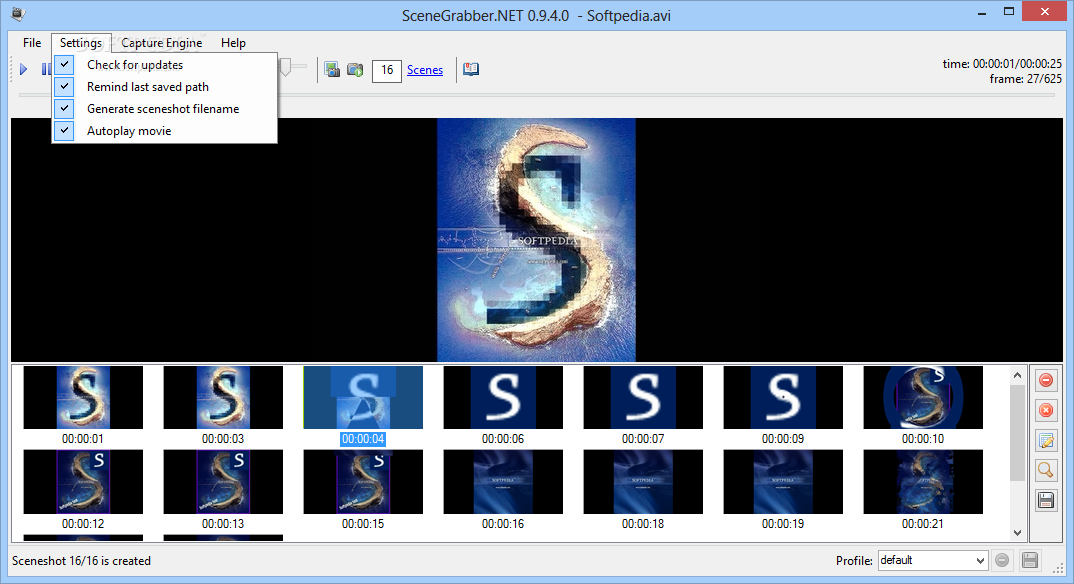Click the capture single sceneshot camera icon
The height and width of the screenshot is (584, 1074).
coord(332,69)
